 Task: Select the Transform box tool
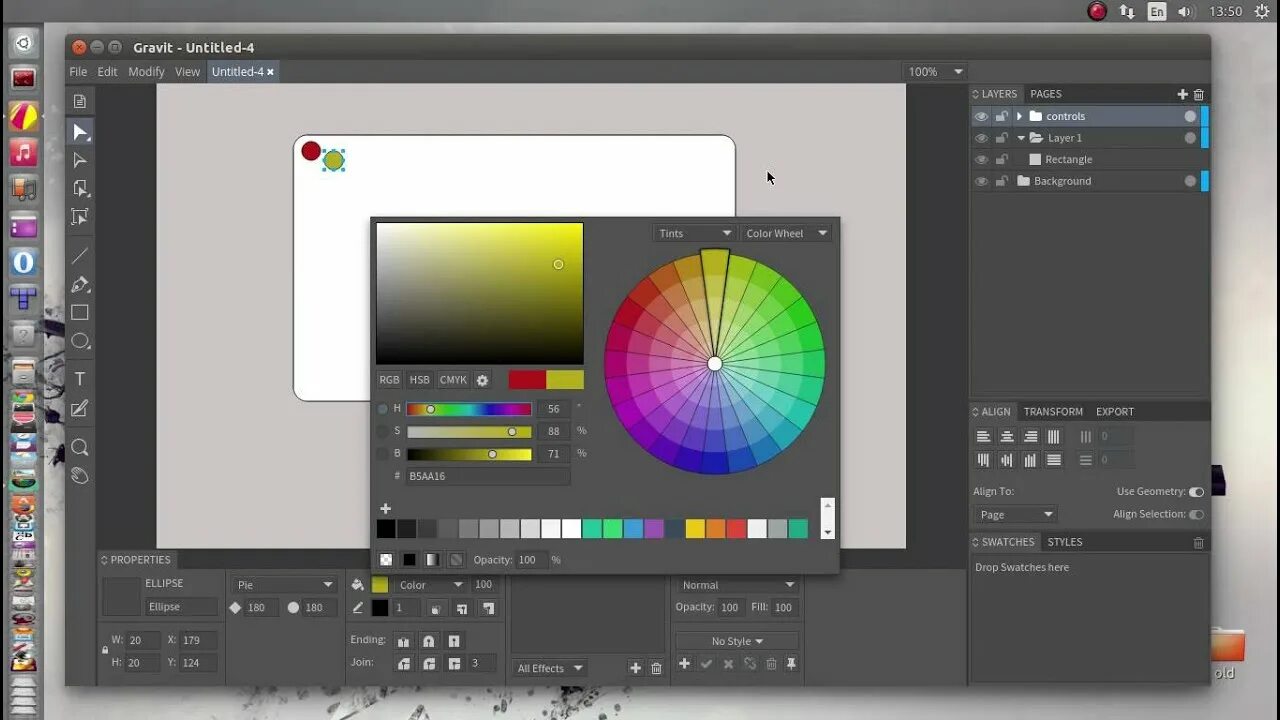click(x=80, y=217)
